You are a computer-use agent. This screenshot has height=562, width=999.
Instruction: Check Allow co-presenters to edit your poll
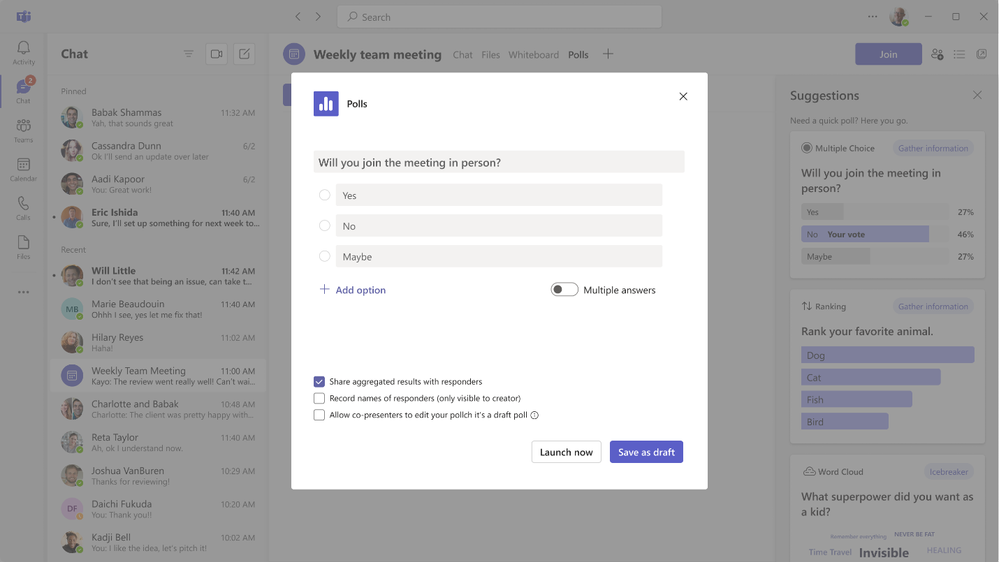pyautogui.click(x=319, y=415)
